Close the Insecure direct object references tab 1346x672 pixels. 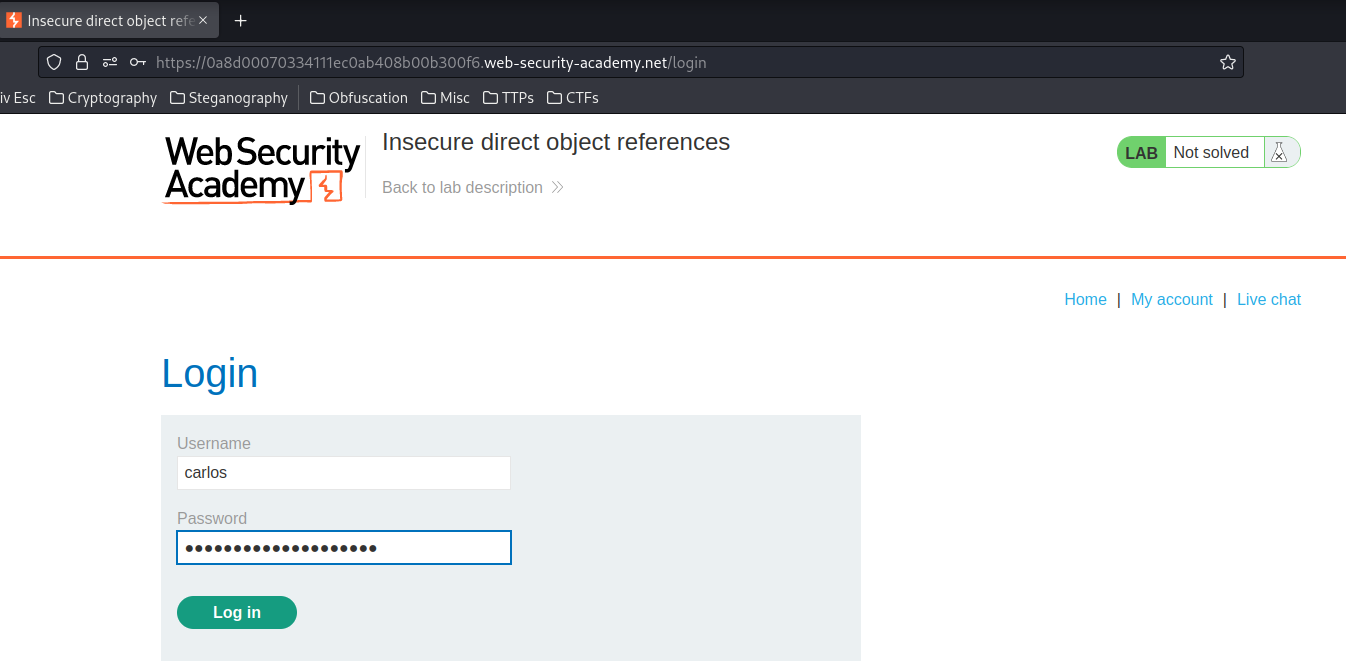203,20
